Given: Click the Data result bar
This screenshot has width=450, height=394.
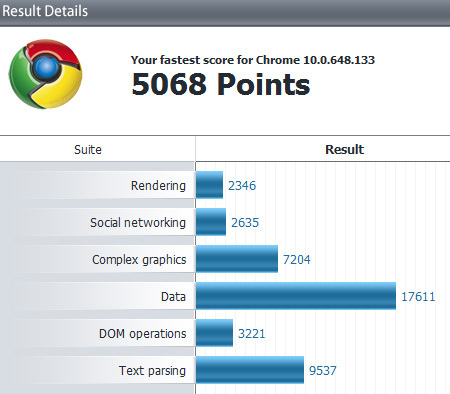Looking at the screenshot, I should point(296,296).
